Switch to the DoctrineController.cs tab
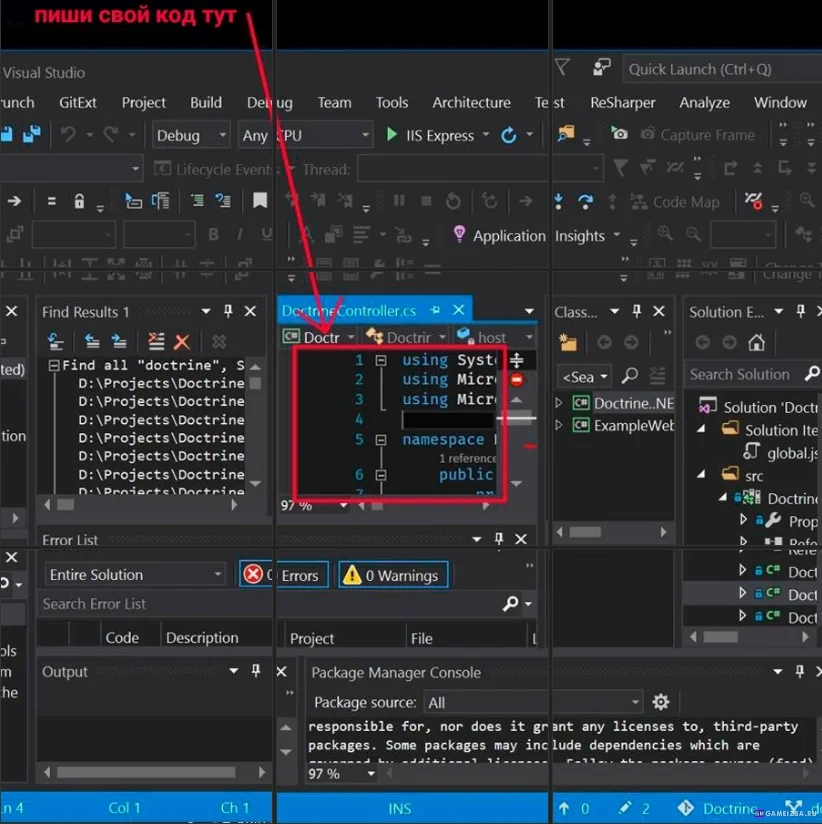This screenshot has height=824, width=822. tap(349, 311)
